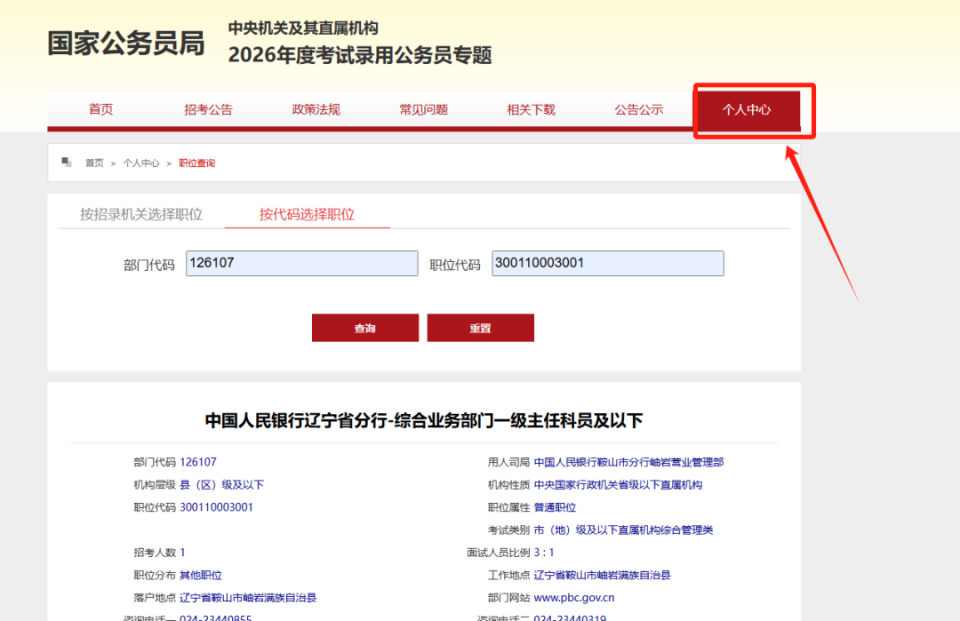Click the breadcrumb location icon

[x=67, y=162]
